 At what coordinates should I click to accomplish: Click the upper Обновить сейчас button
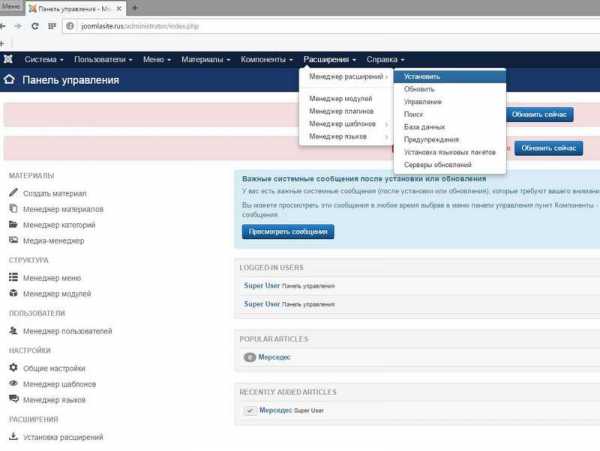(539, 114)
